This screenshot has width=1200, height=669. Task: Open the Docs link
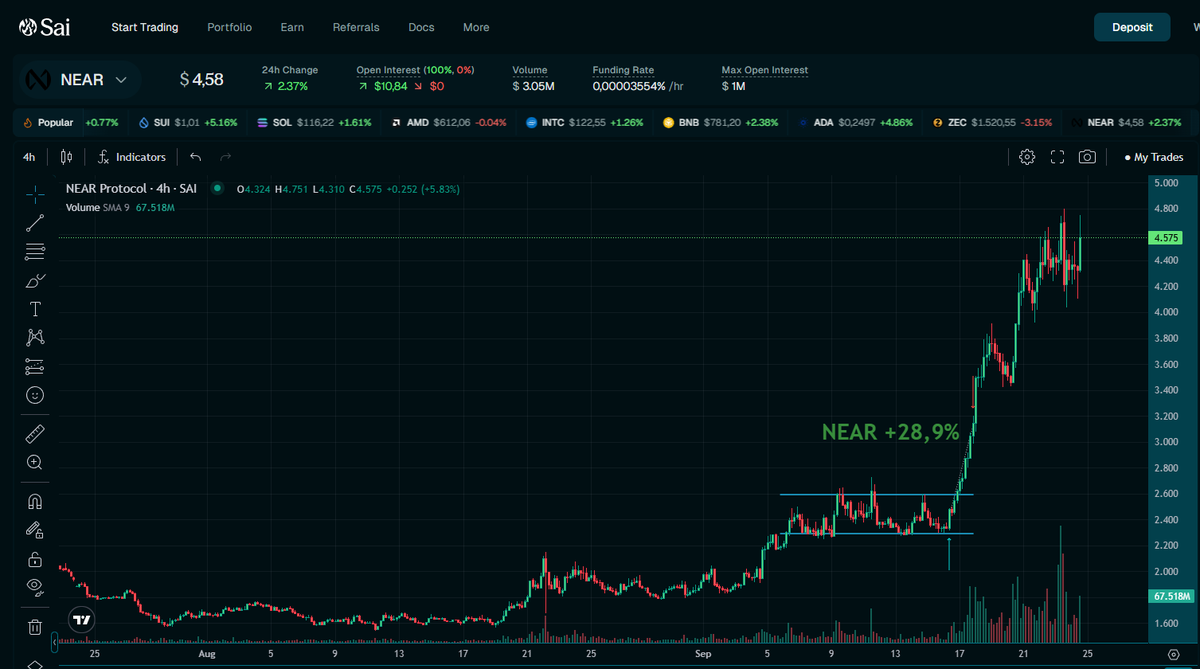pos(422,27)
